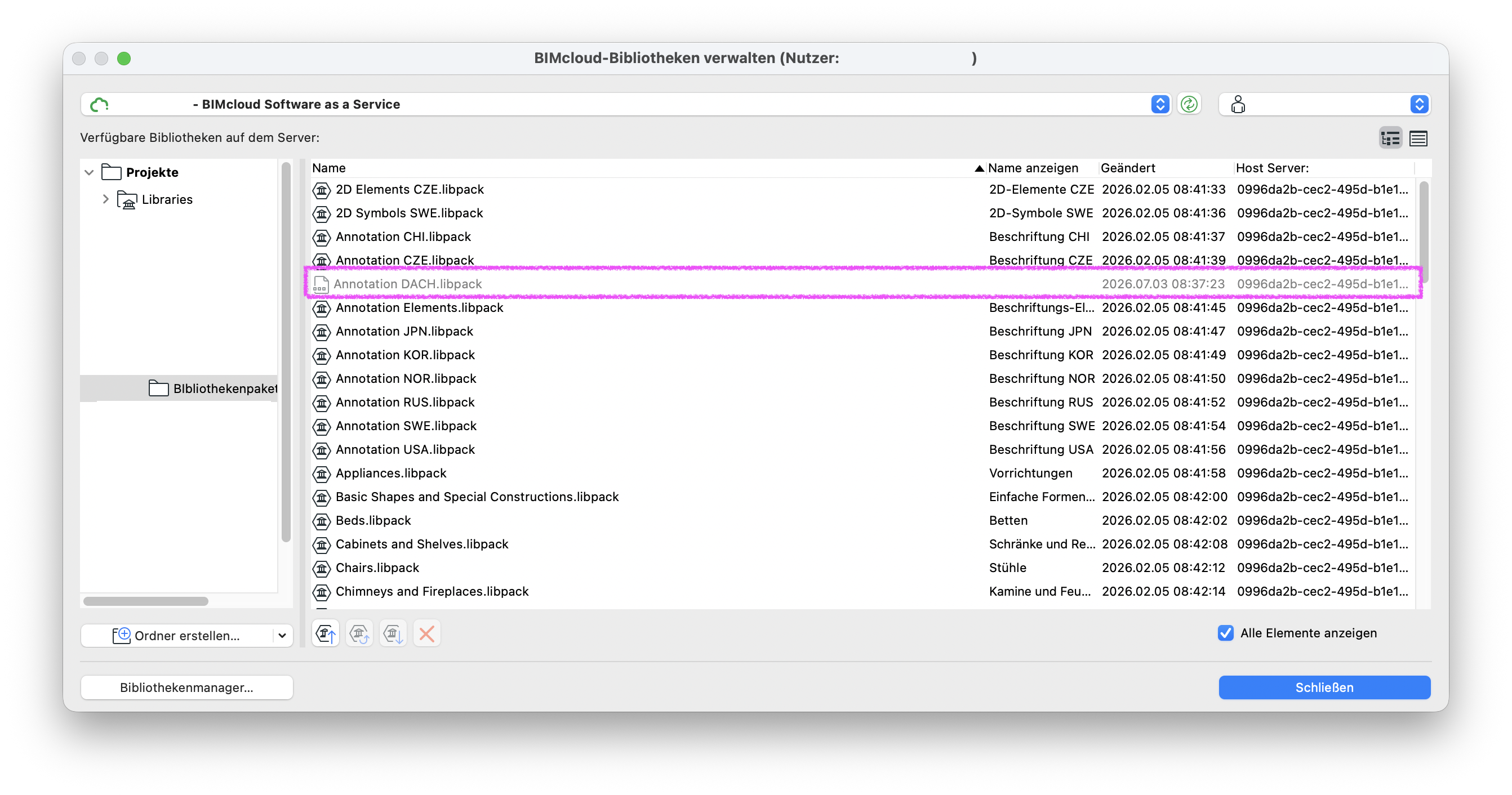This screenshot has height=795, width=1512.
Task: Click the library list vertical scrollbar
Action: pyautogui.click(x=1424, y=232)
